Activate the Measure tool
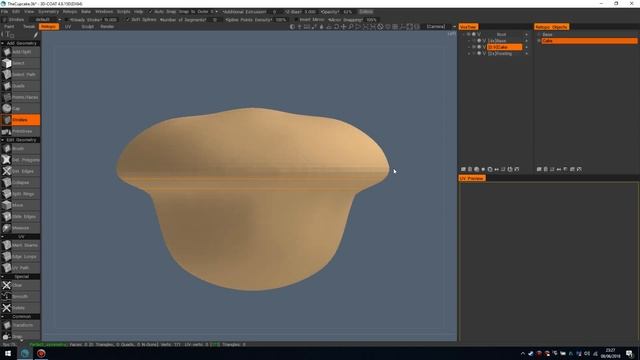640x360 pixels. pyautogui.click(x=20, y=228)
